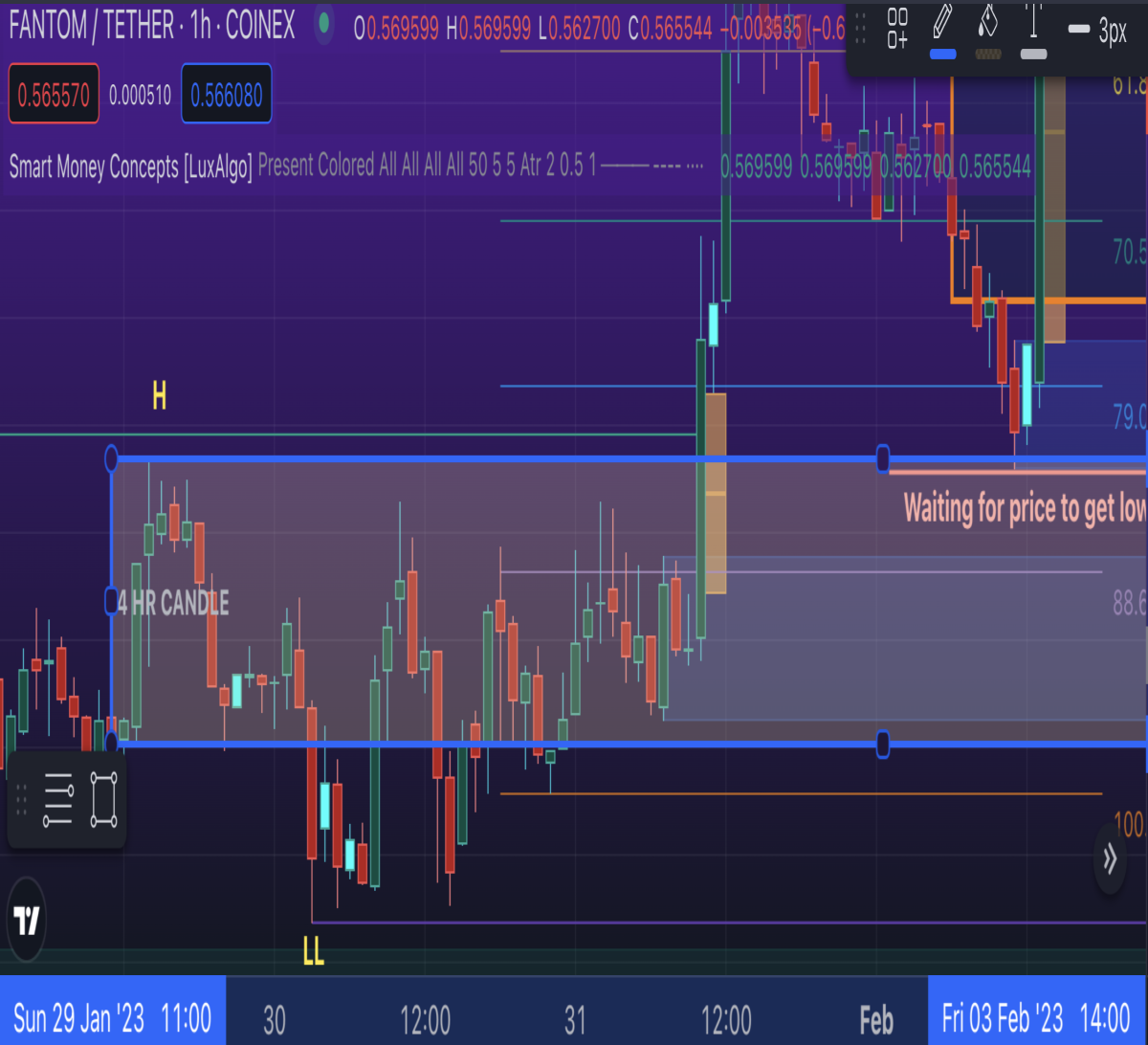
Task: Select the pencil line color tool
Action: (943, 19)
